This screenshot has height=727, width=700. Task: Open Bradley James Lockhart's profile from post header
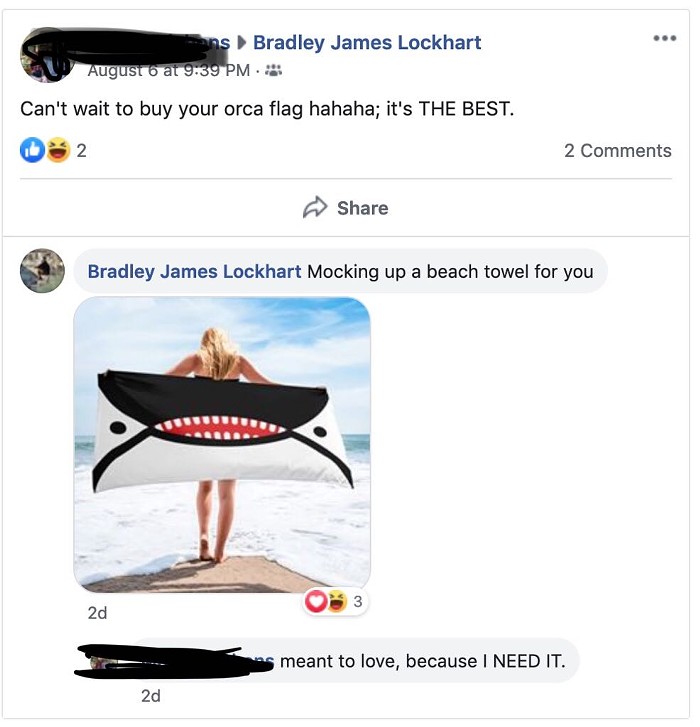367,43
